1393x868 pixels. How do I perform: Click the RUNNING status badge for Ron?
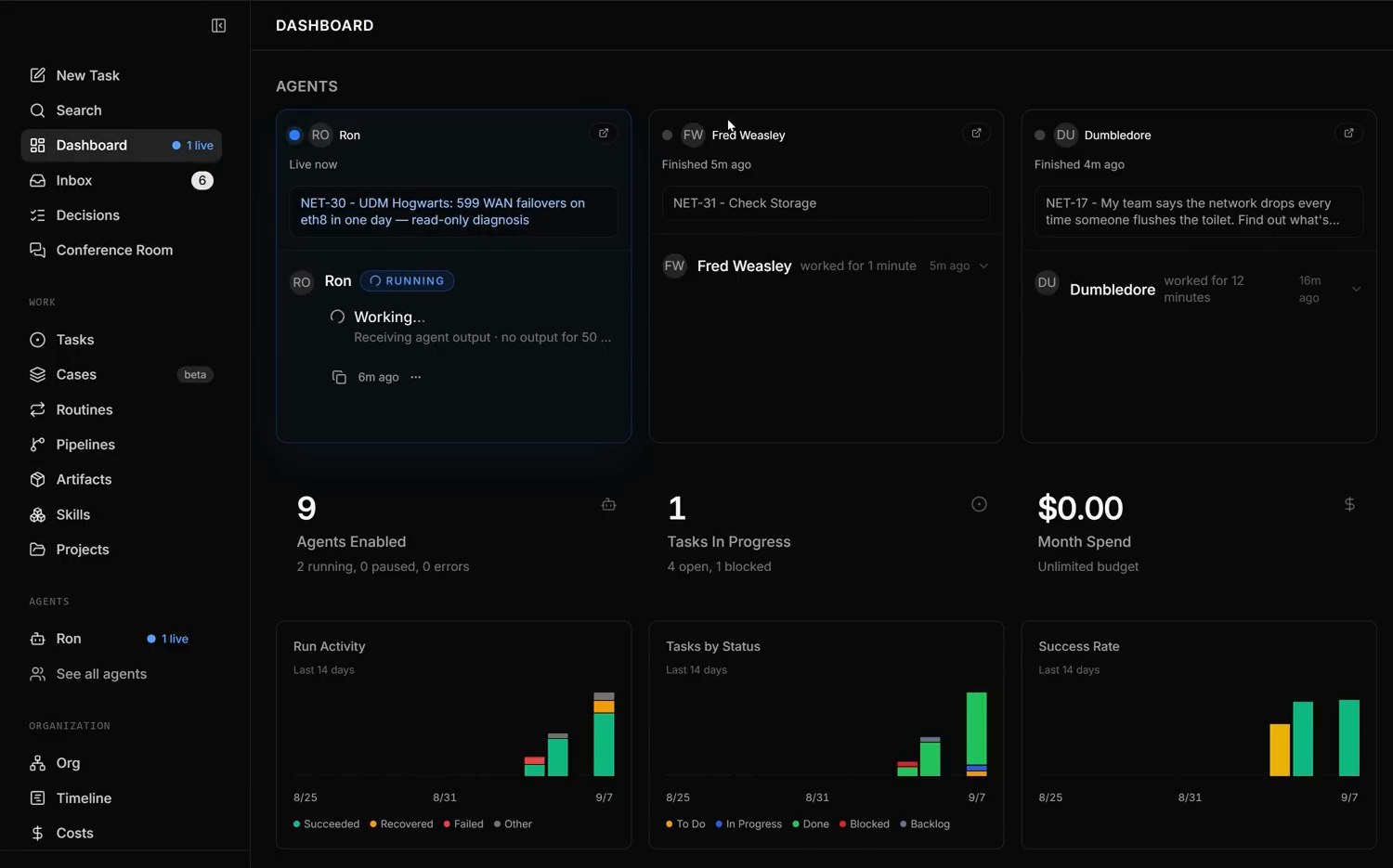(407, 280)
